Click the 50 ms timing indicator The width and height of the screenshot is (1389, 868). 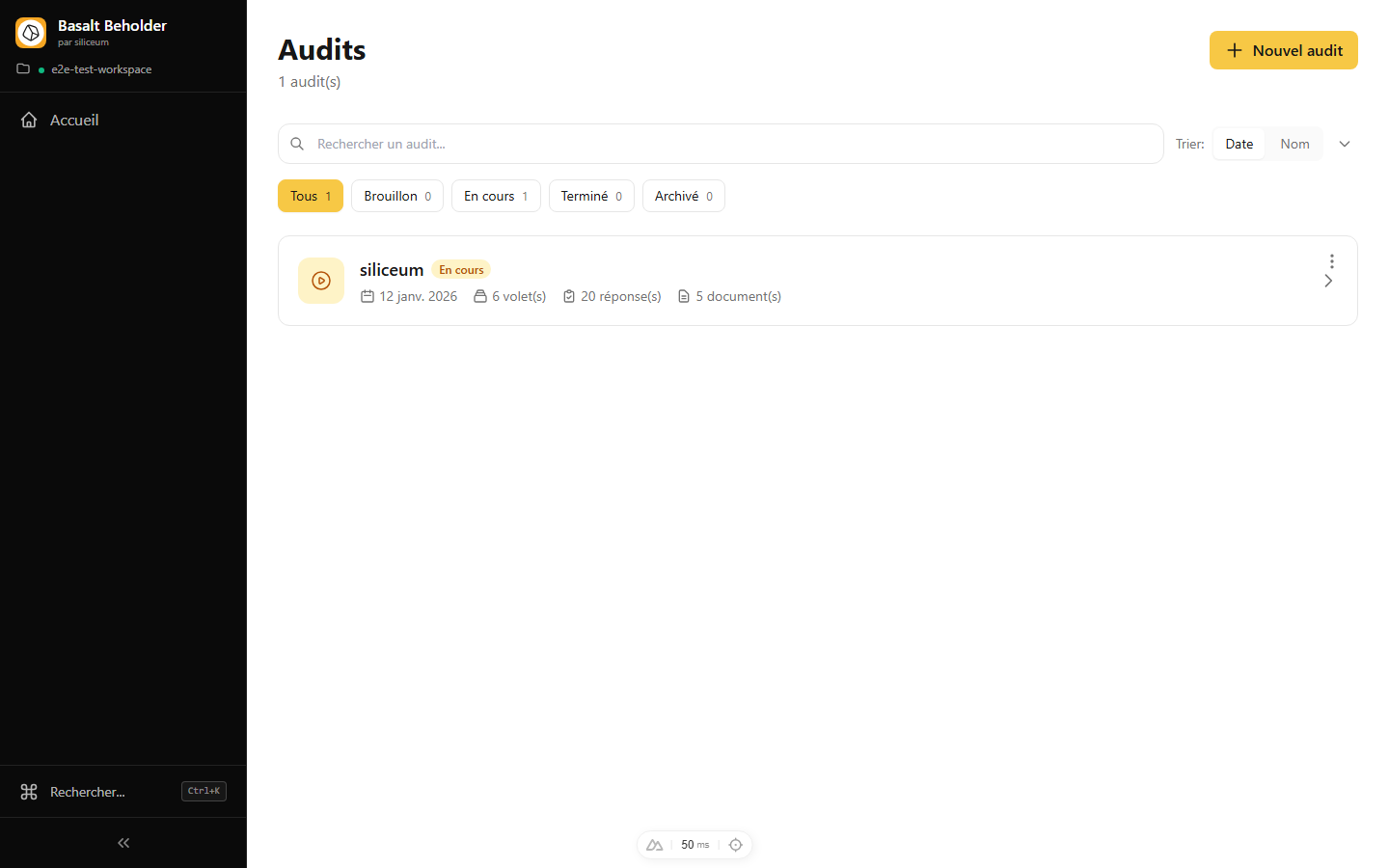click(x=695, y=845)
